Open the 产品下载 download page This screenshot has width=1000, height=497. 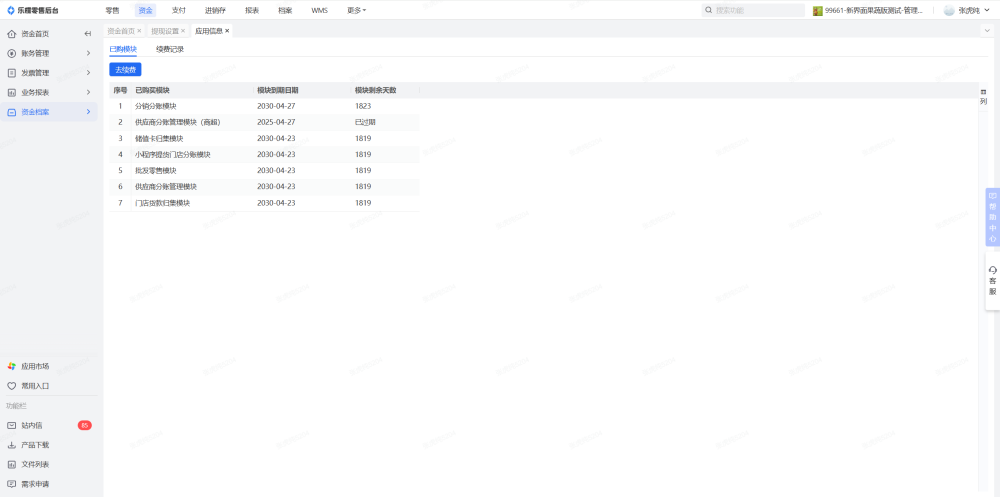(35, 445)
